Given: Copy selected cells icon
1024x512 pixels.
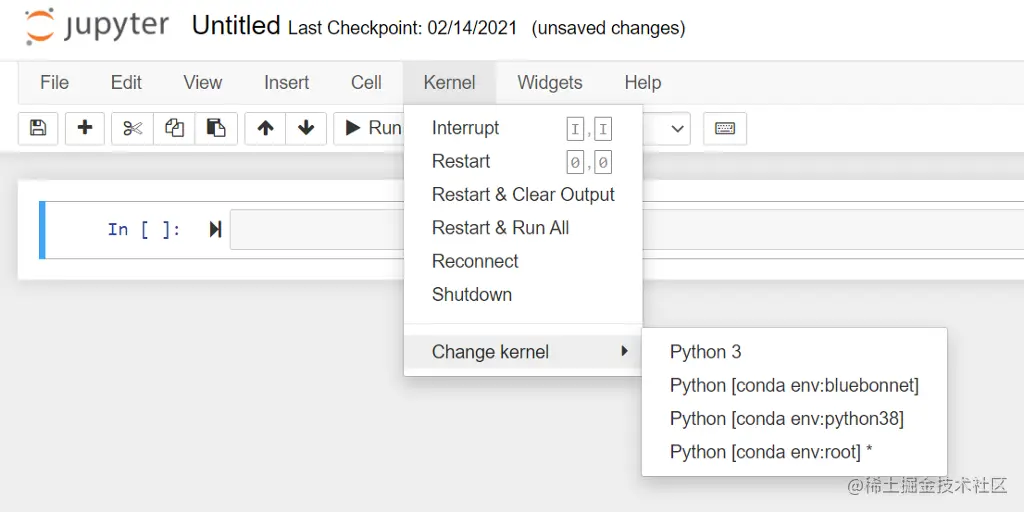Looking at the screenshot, I should pyautogui.click(x=174, y=128).
